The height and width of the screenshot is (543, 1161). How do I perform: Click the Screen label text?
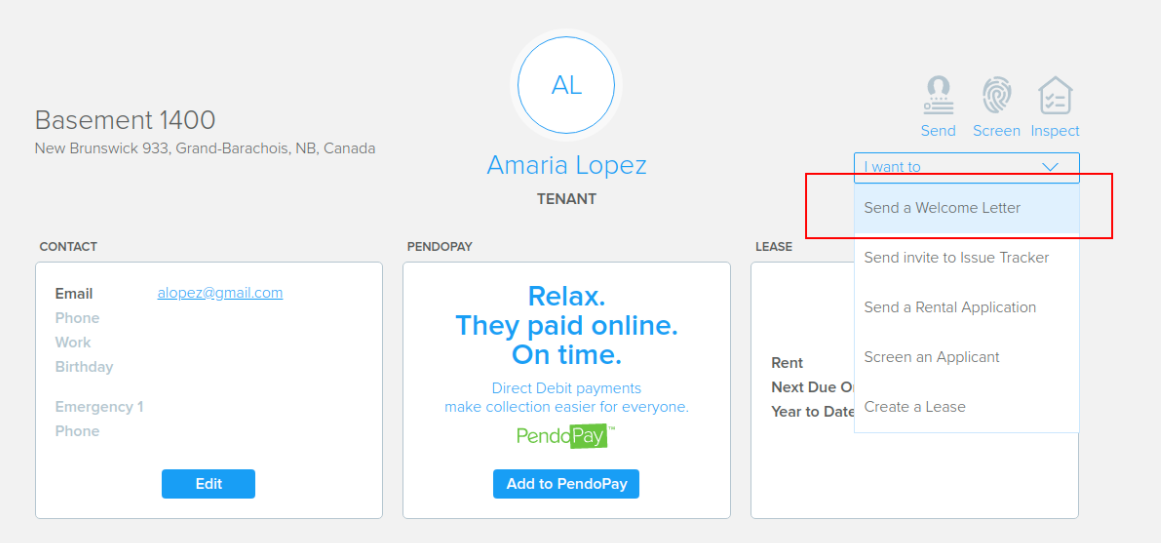point(997,130)
